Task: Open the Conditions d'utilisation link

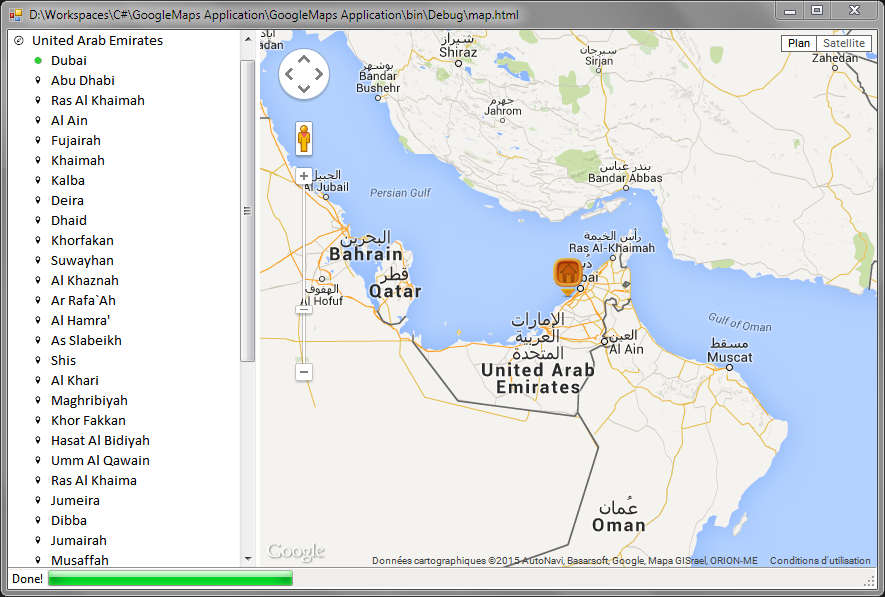Action: 820,561
